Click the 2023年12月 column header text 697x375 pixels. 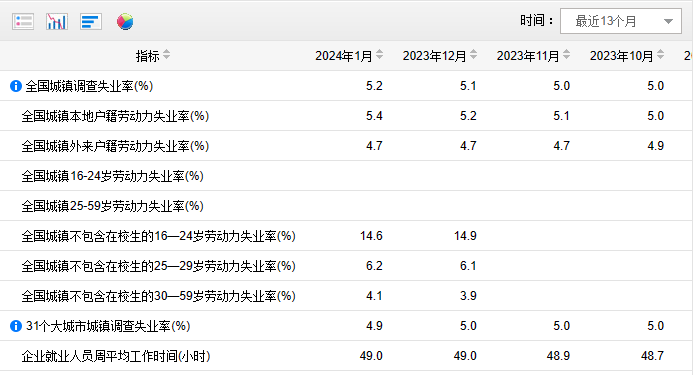[x=434, y=56]
